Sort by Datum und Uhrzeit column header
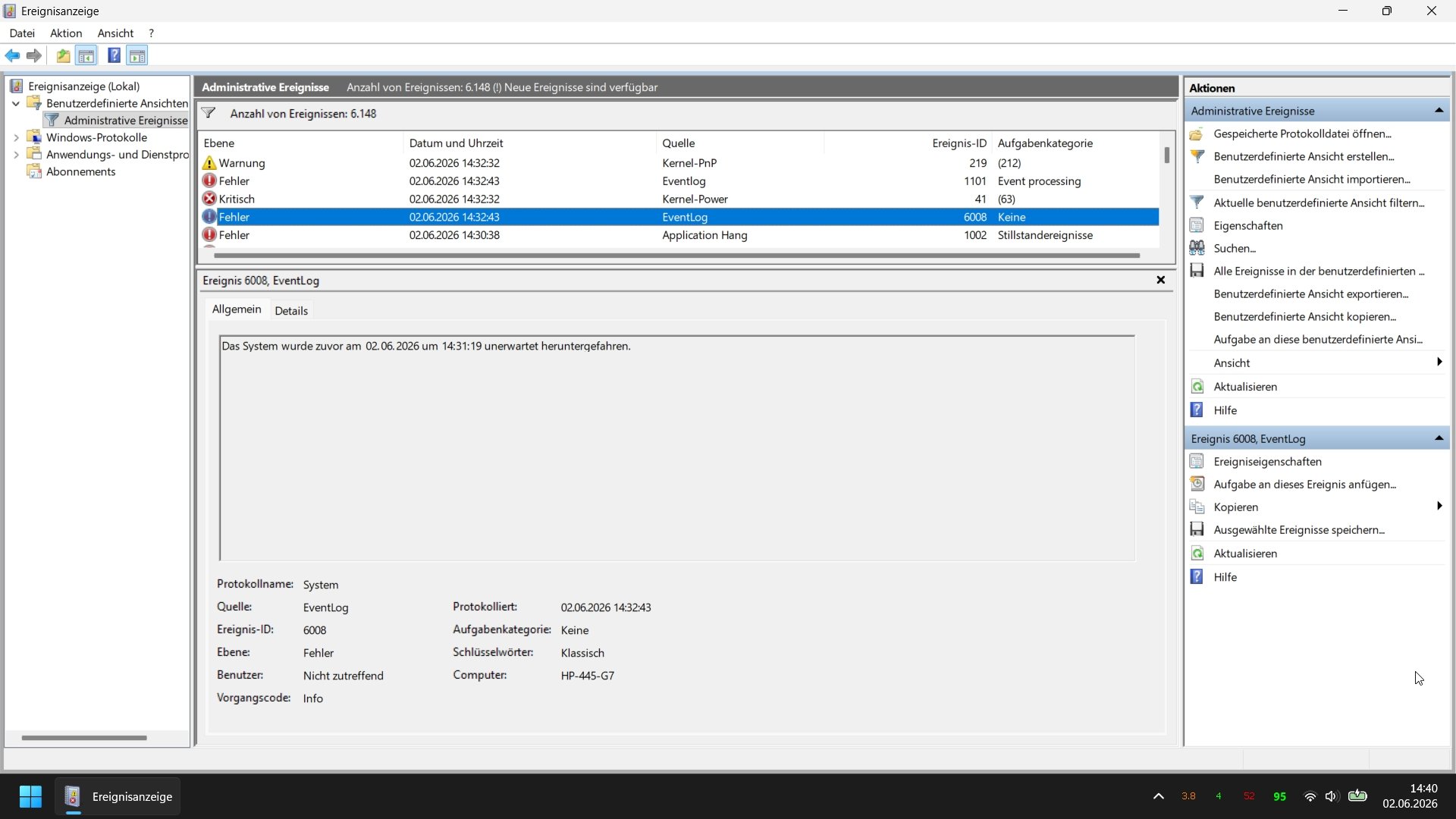The height and width of the screenshot is (819, 1456). point(529,143)
